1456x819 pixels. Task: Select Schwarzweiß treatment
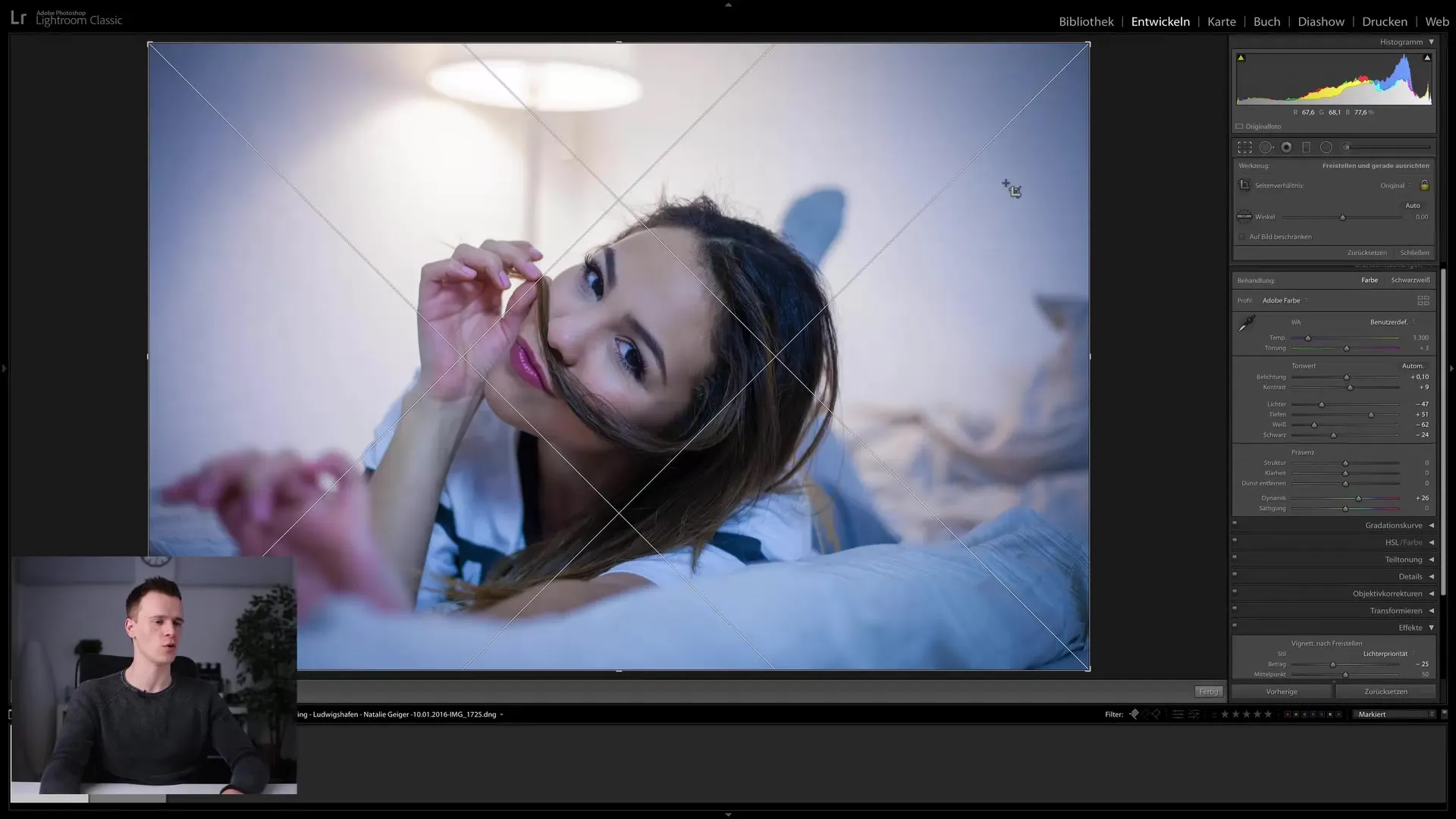[1410, 281]
